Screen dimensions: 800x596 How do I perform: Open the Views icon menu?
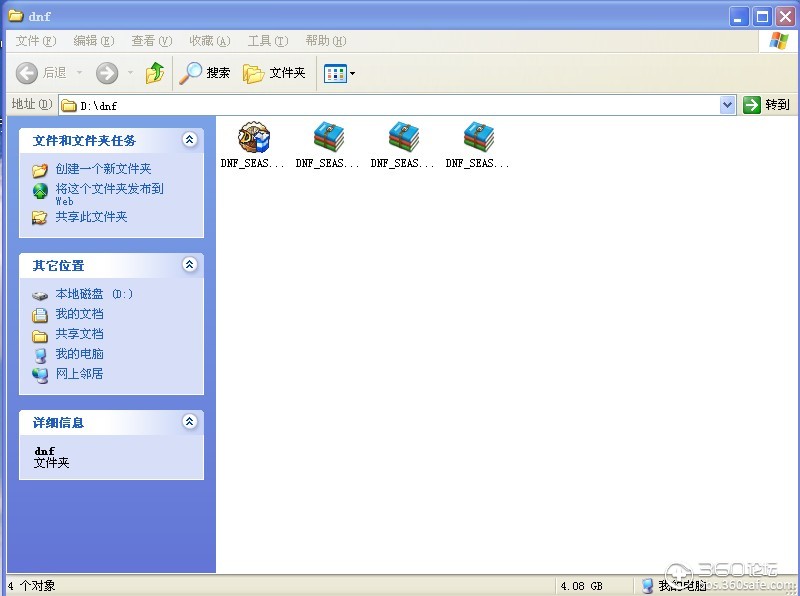coord(339,73)
